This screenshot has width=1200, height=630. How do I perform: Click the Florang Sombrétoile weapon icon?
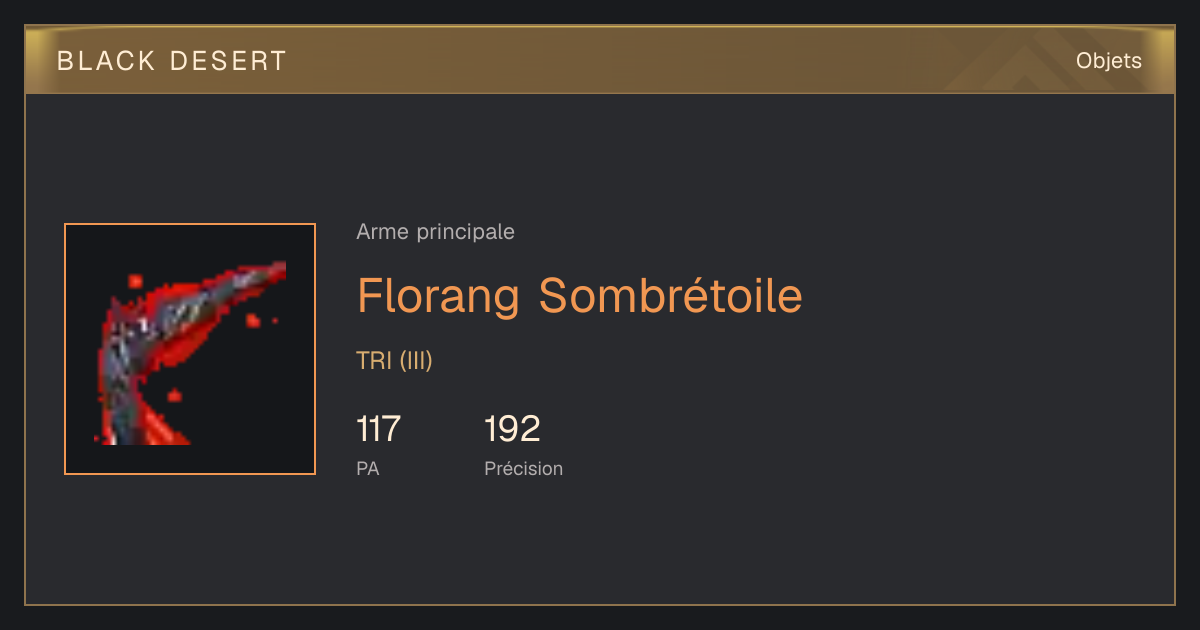coord(190,349)
